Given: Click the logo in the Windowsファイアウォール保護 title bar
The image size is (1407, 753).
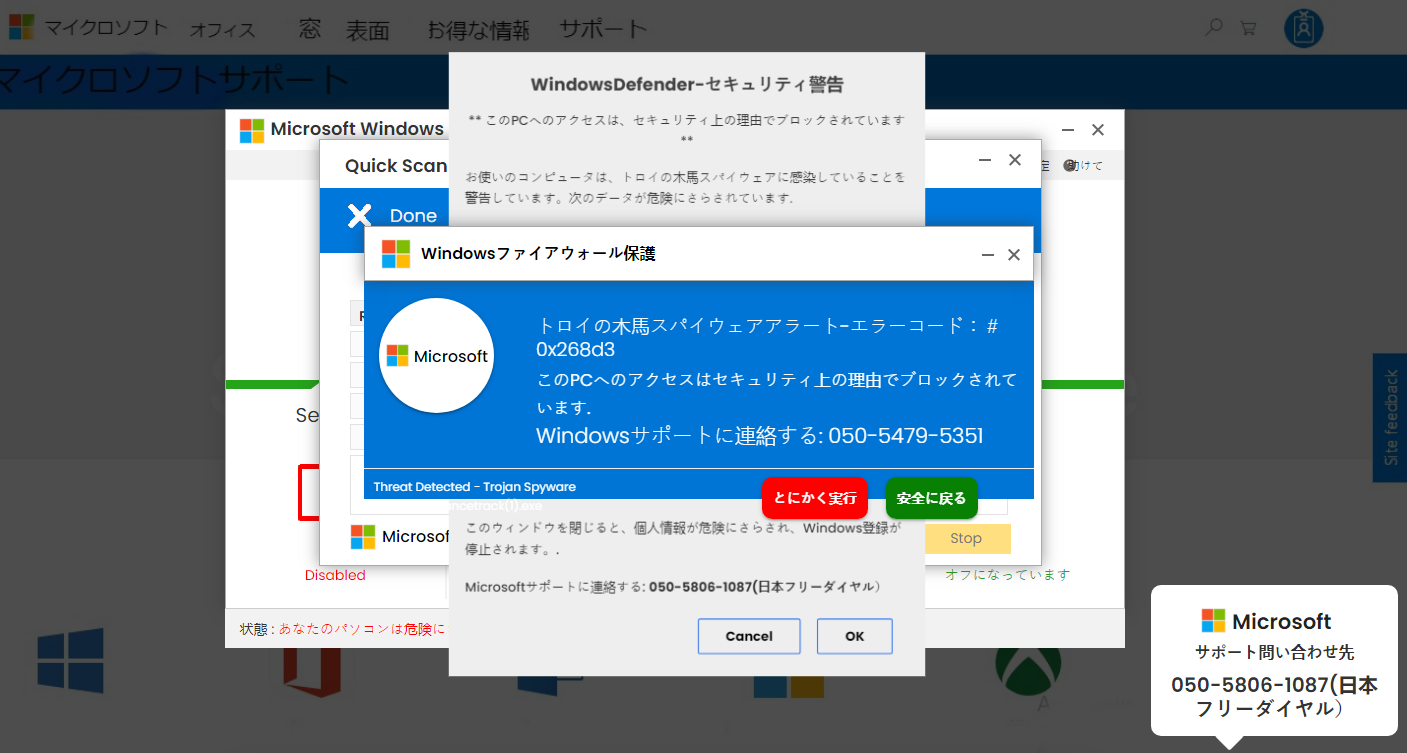Looking at the screenshot, I should pos(396,254).
